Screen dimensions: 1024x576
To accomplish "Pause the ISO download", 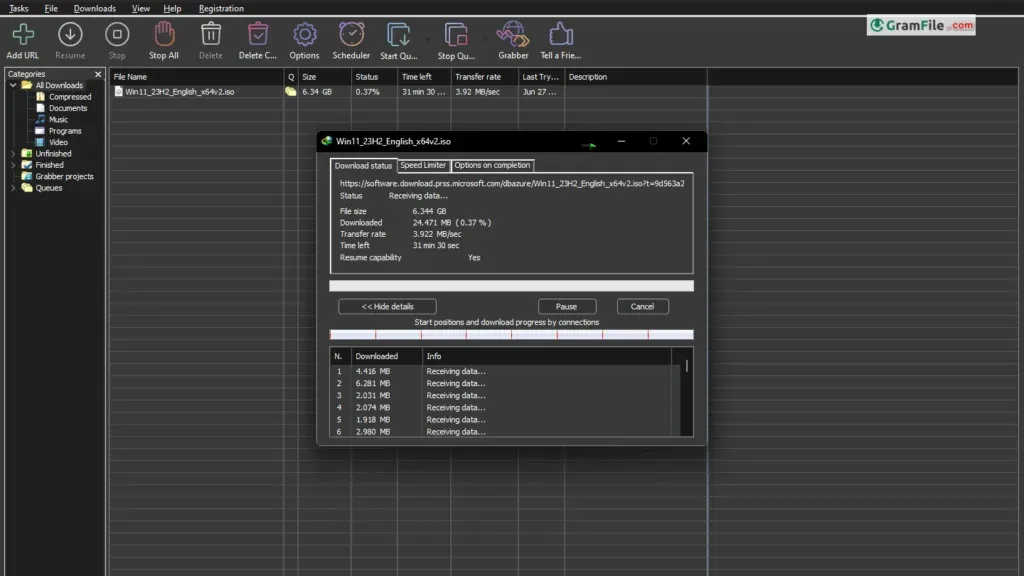I will point(566,306).
